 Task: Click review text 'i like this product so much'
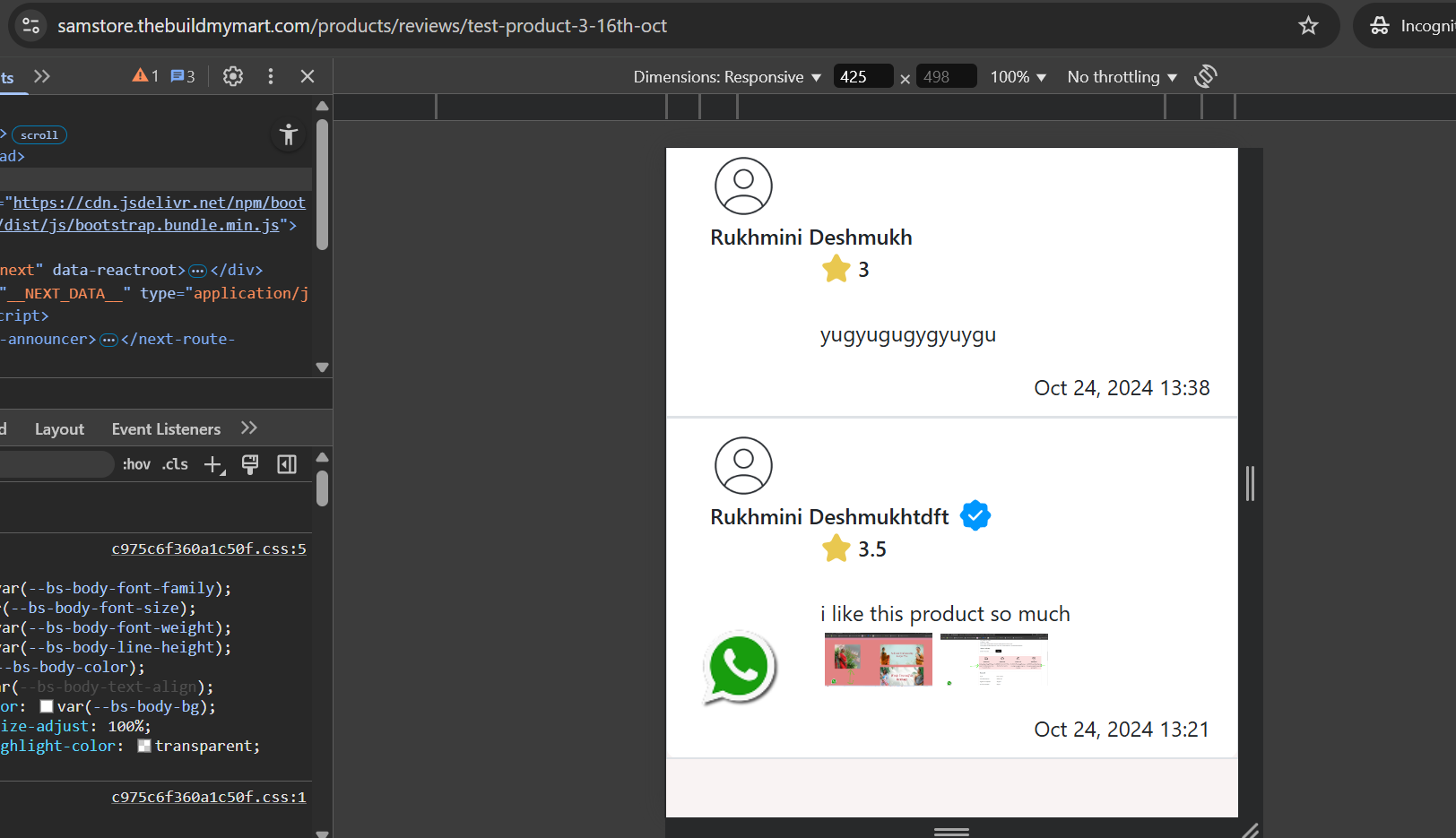tap(945, 614)
